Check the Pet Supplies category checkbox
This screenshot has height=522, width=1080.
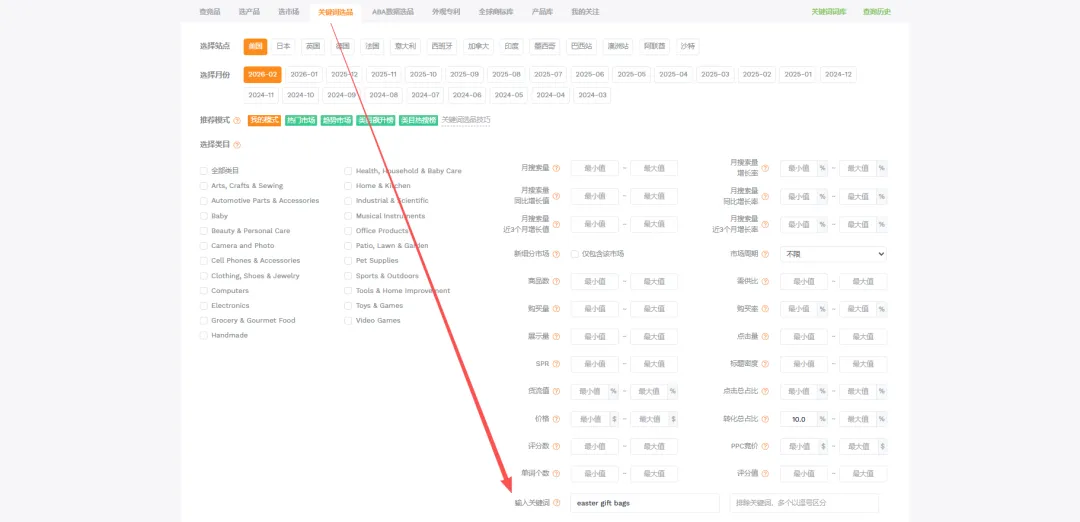[x=348, y=261]
